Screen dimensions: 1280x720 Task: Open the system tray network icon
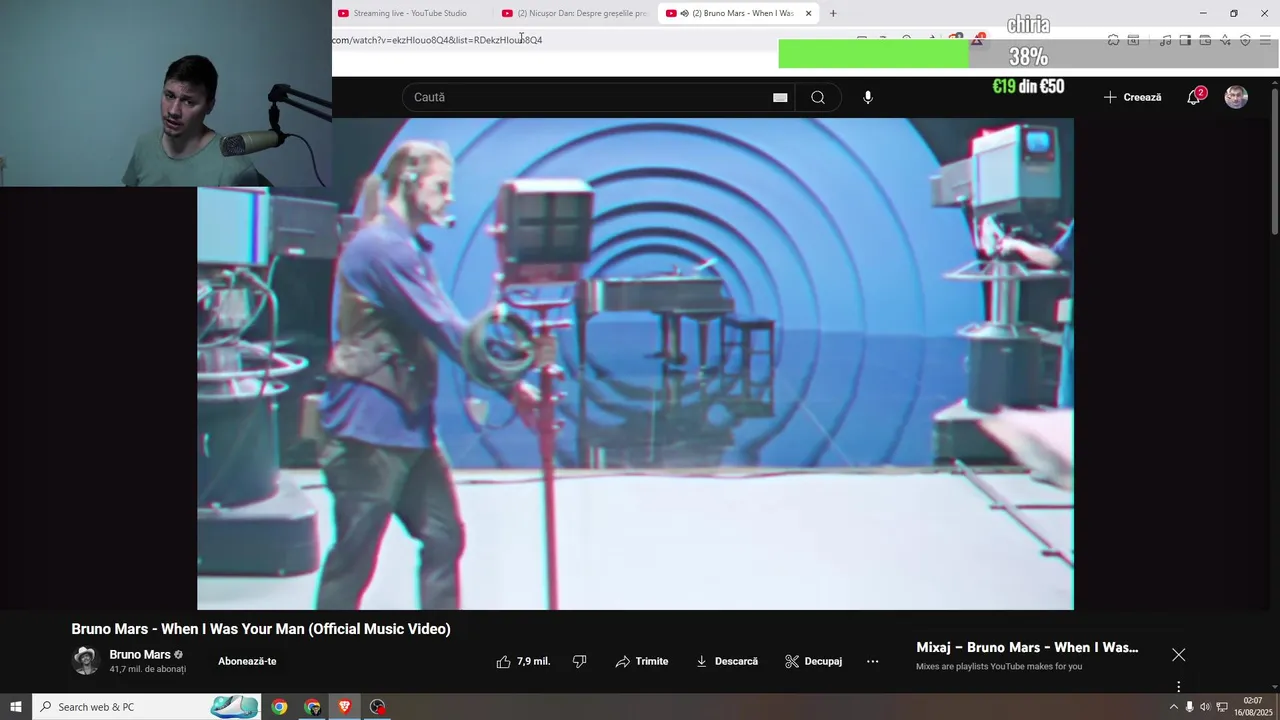[x=1222, y=707]
